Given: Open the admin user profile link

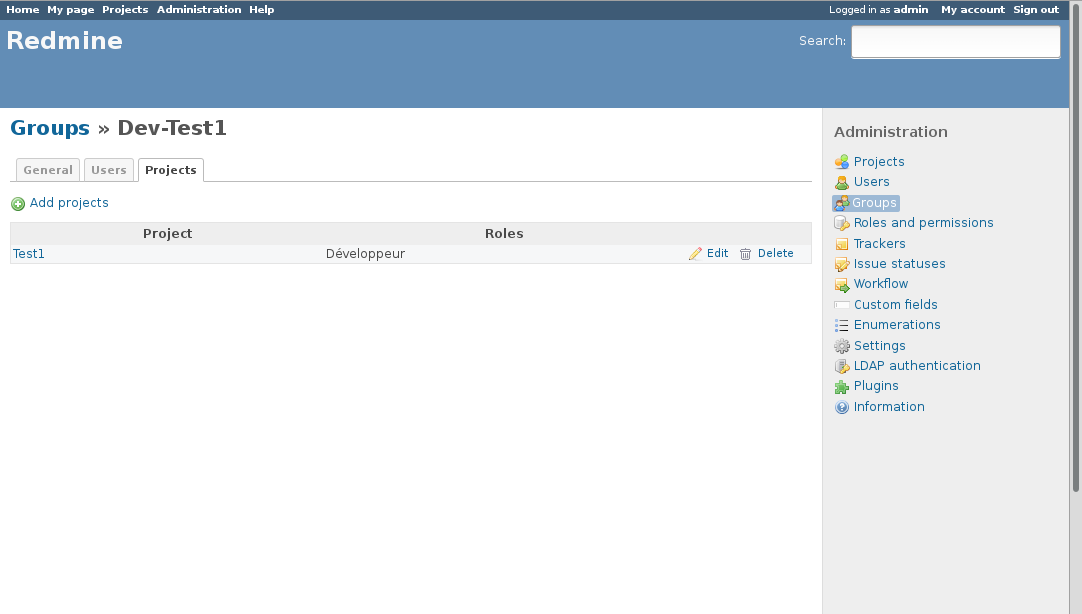Looking at the screenshot, I should coord(911,10).
